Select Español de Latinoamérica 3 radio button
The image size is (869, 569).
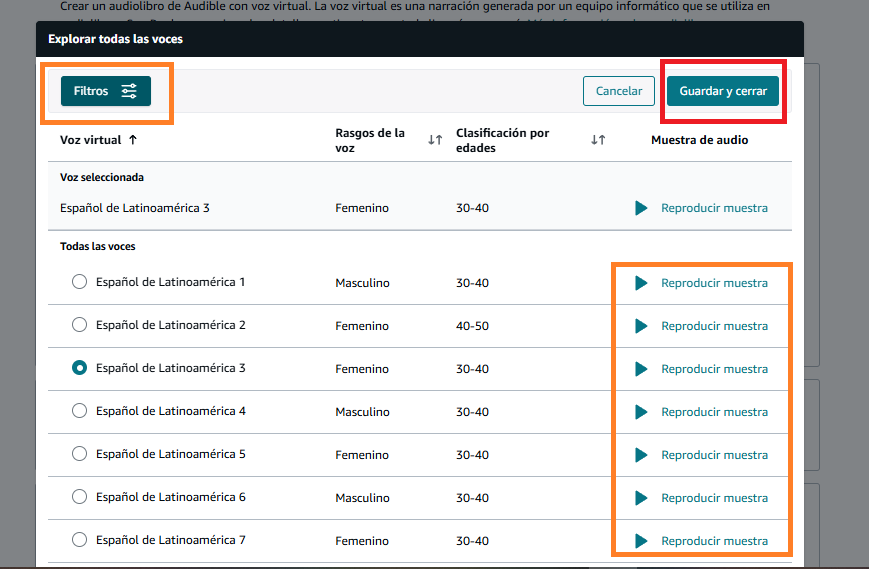click(x=79, y=367)
